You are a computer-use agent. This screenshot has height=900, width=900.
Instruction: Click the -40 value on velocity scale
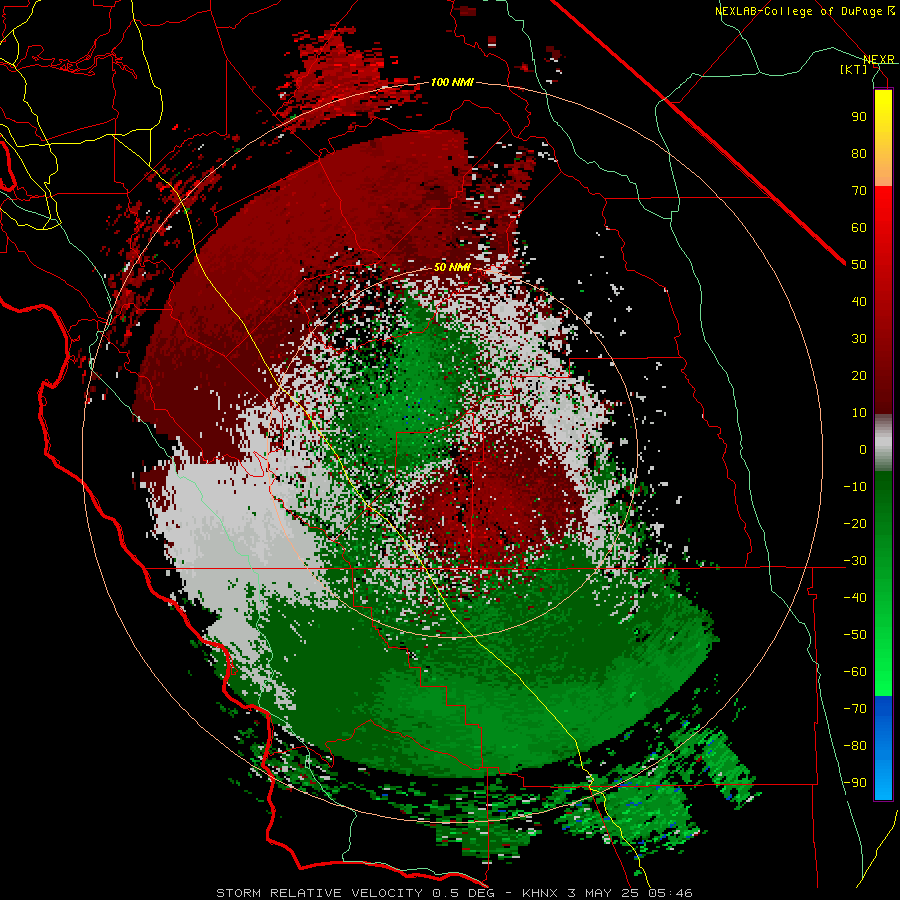click(855, 598)
